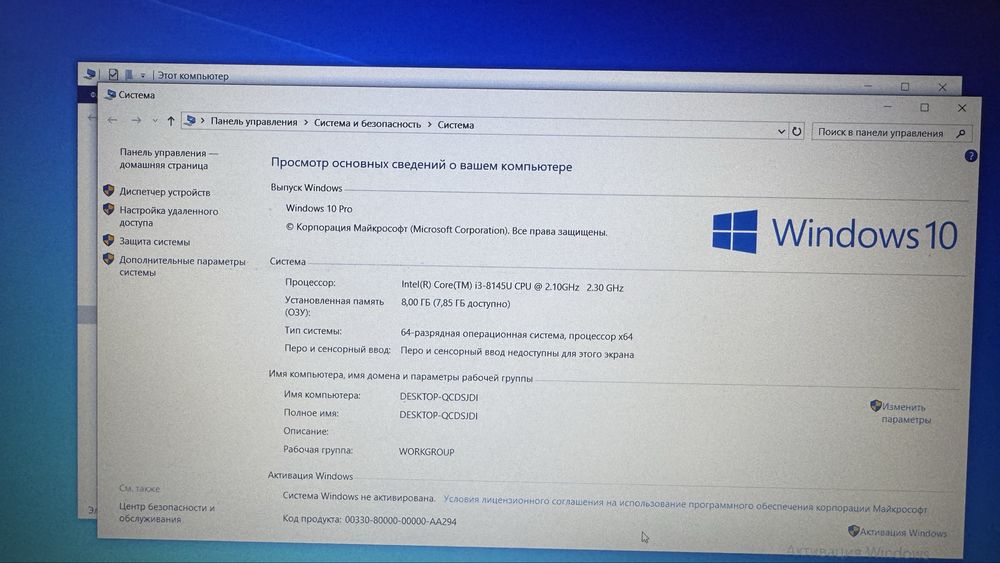
Task: Open the license terms link Условия лицензионного соглашения
Action: coord(685,504)
